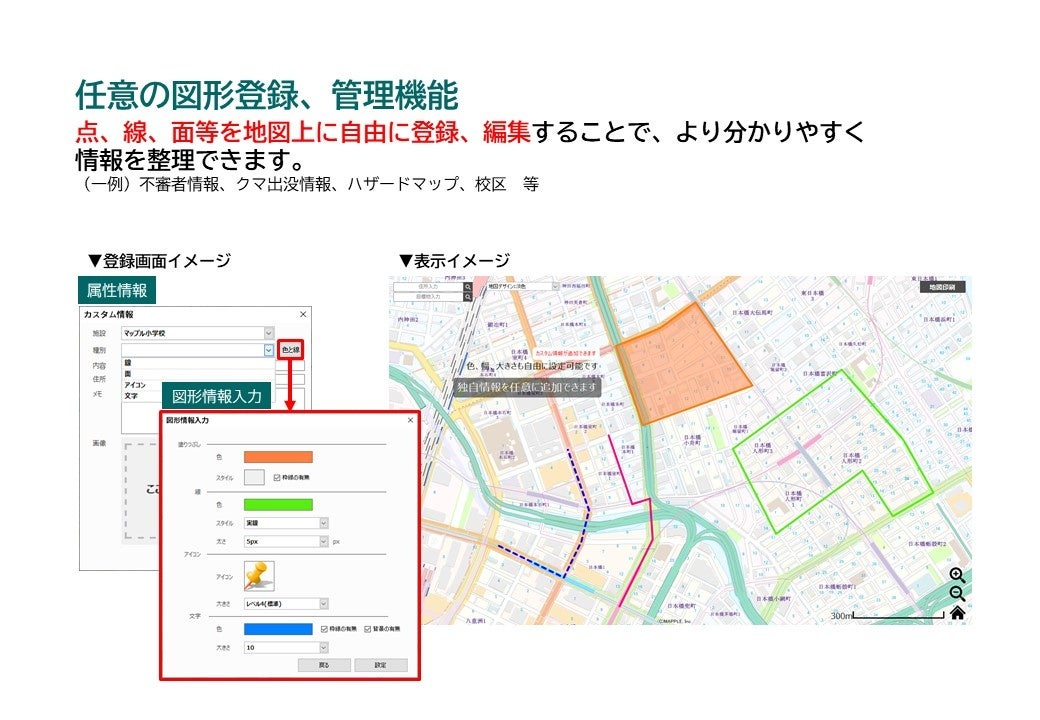Zoom out using the minus magnifier icon
This screenshot has height=720, width=1040.
[x=956, y=592]
